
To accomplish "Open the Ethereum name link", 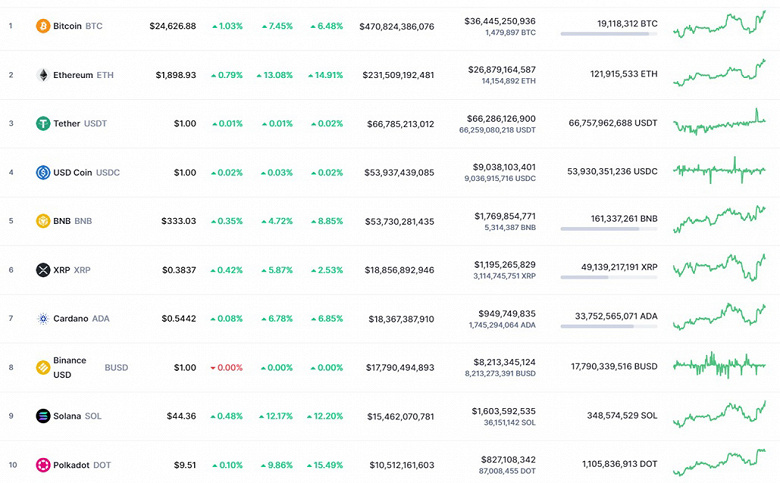I will coord(73,75).
